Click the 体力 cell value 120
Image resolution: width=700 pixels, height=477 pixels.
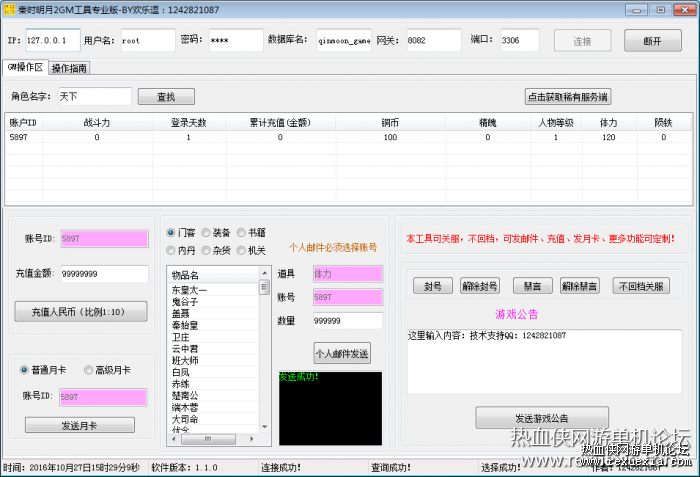coord(608,137)
